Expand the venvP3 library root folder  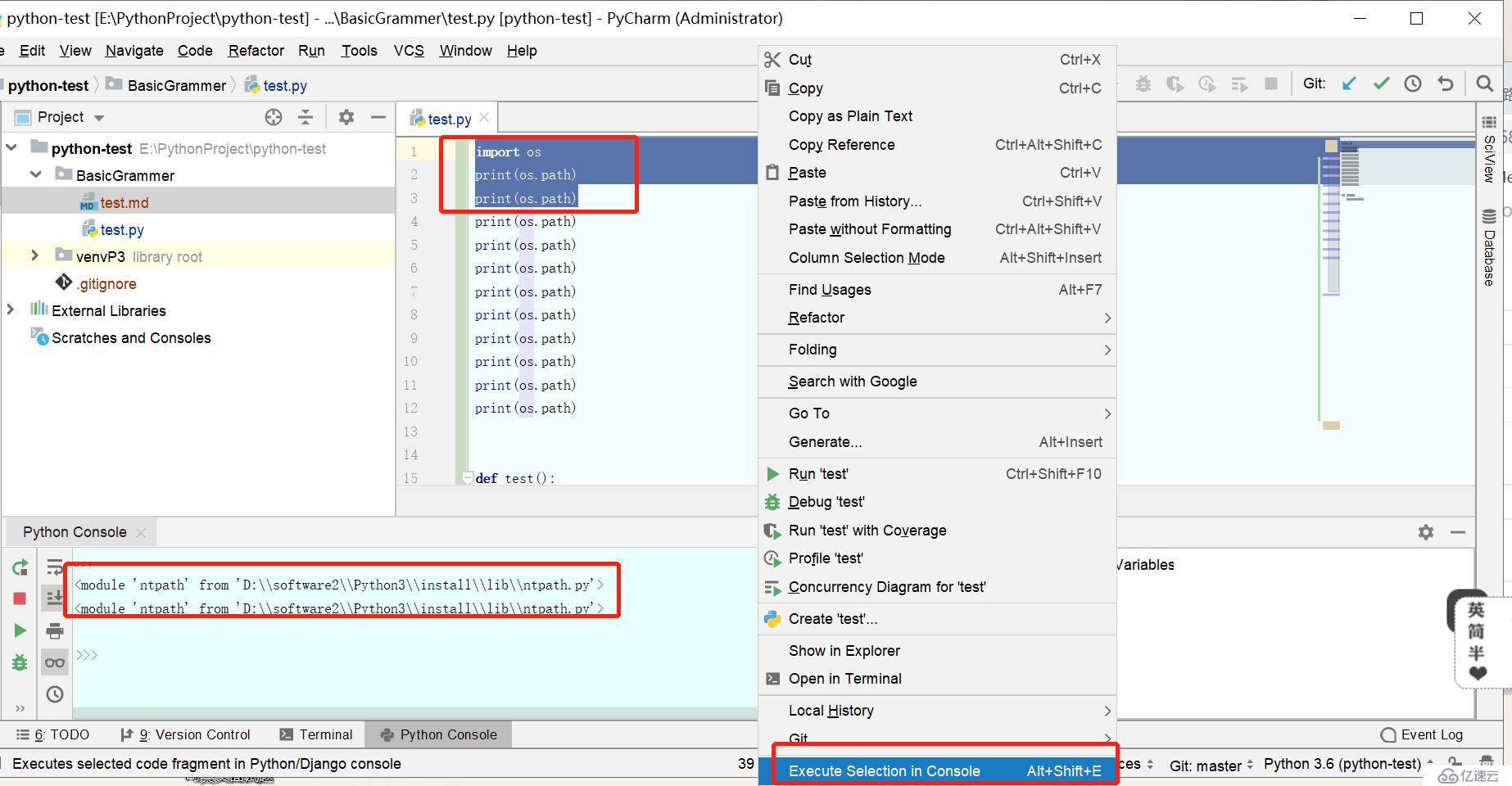(x=34, y=255)
